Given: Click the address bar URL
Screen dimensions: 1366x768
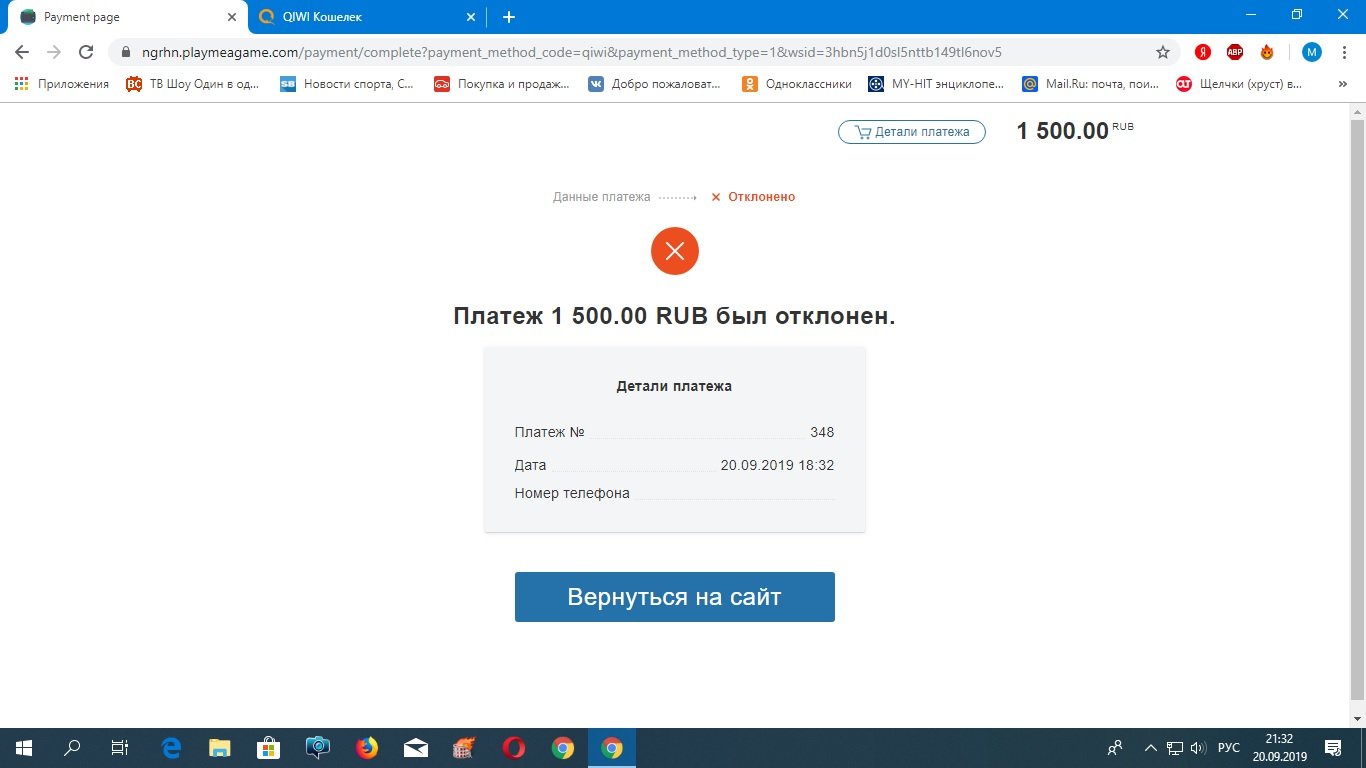Looking at the screenshot, I should tap(570, 52).
